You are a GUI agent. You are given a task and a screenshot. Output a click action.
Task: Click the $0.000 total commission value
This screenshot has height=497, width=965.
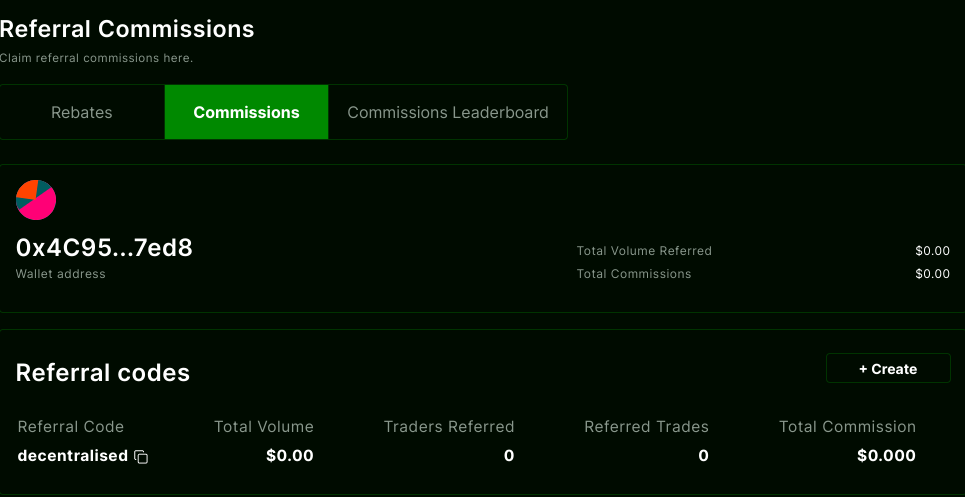[886, 456]
